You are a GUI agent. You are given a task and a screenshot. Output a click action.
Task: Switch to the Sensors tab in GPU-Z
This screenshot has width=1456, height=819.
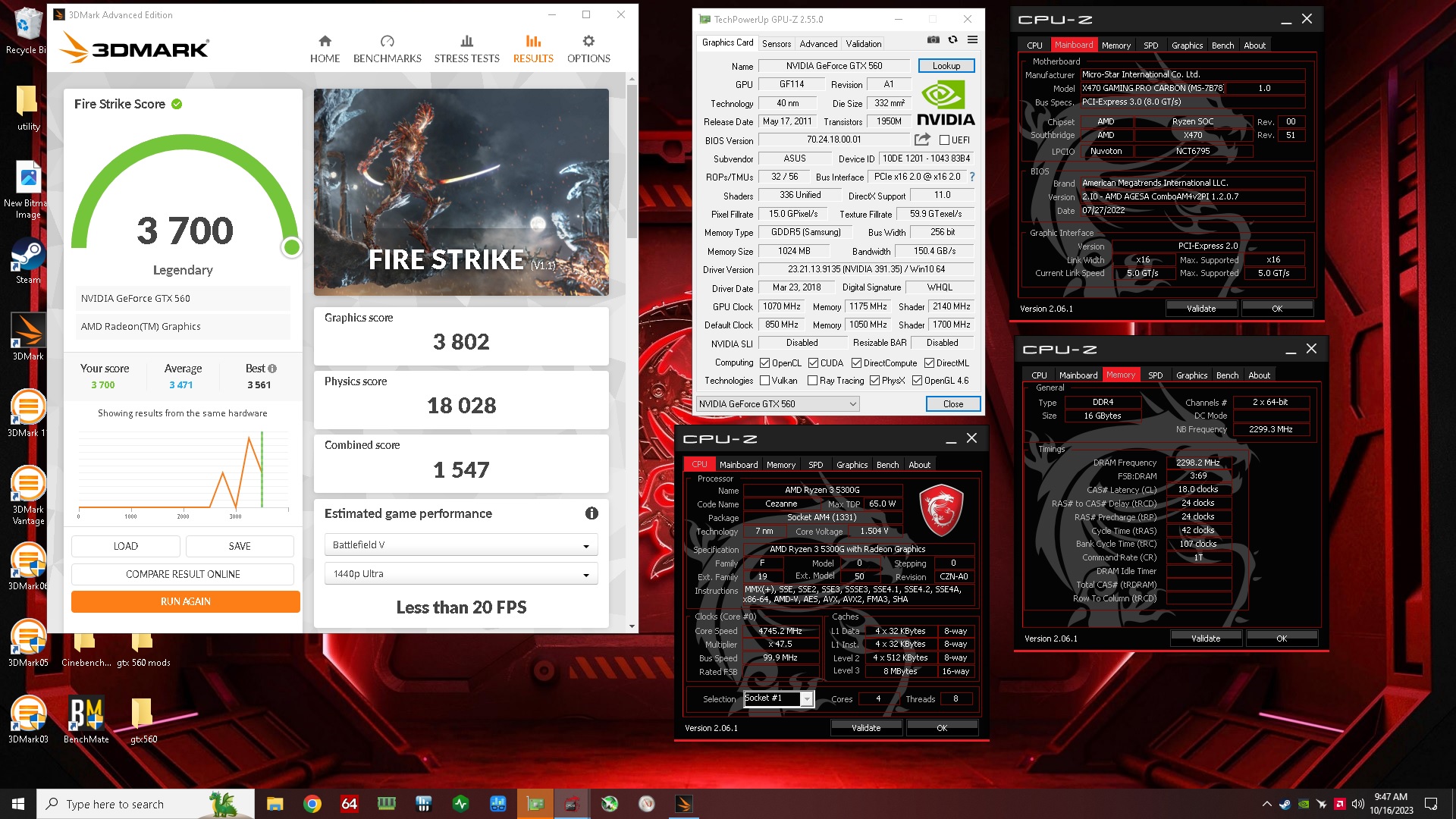coord(776,44)
